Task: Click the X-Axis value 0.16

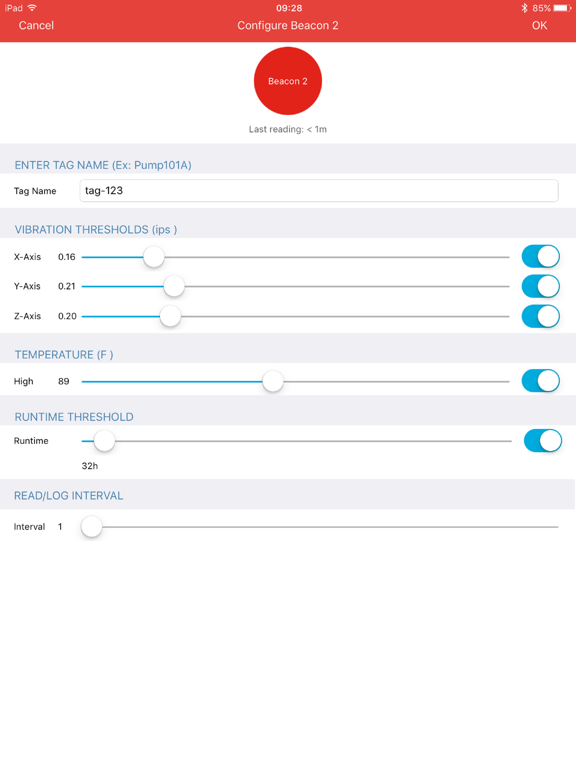Action: (x=67, y=257)
